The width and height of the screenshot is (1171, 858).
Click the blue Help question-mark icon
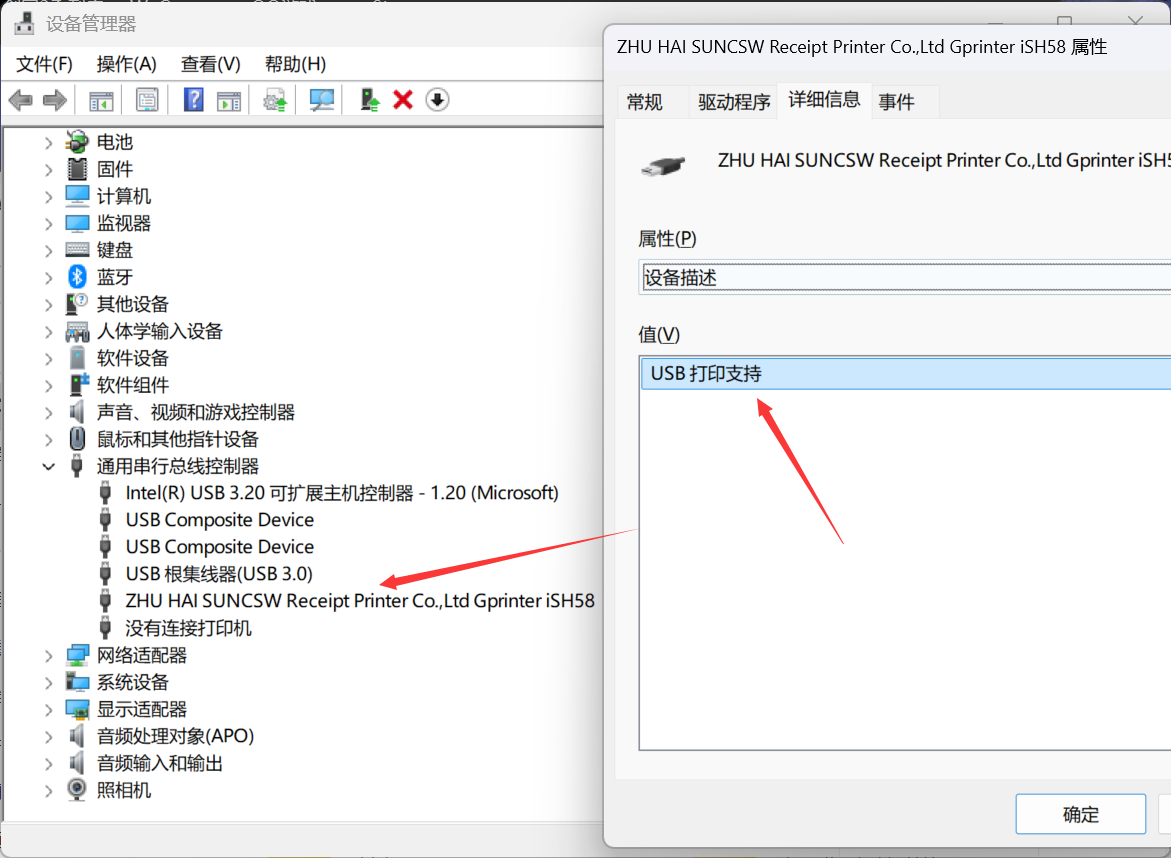pos(193,99)
